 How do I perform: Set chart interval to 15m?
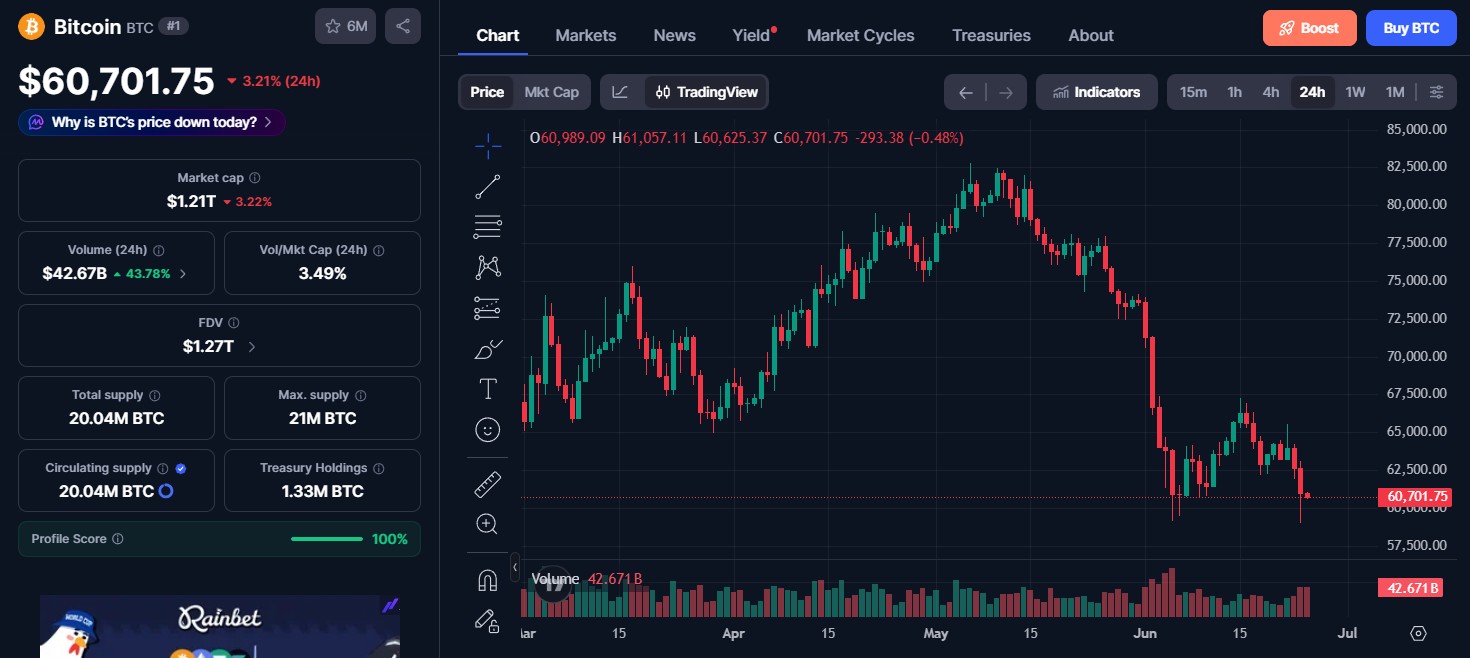[1193, 92]
